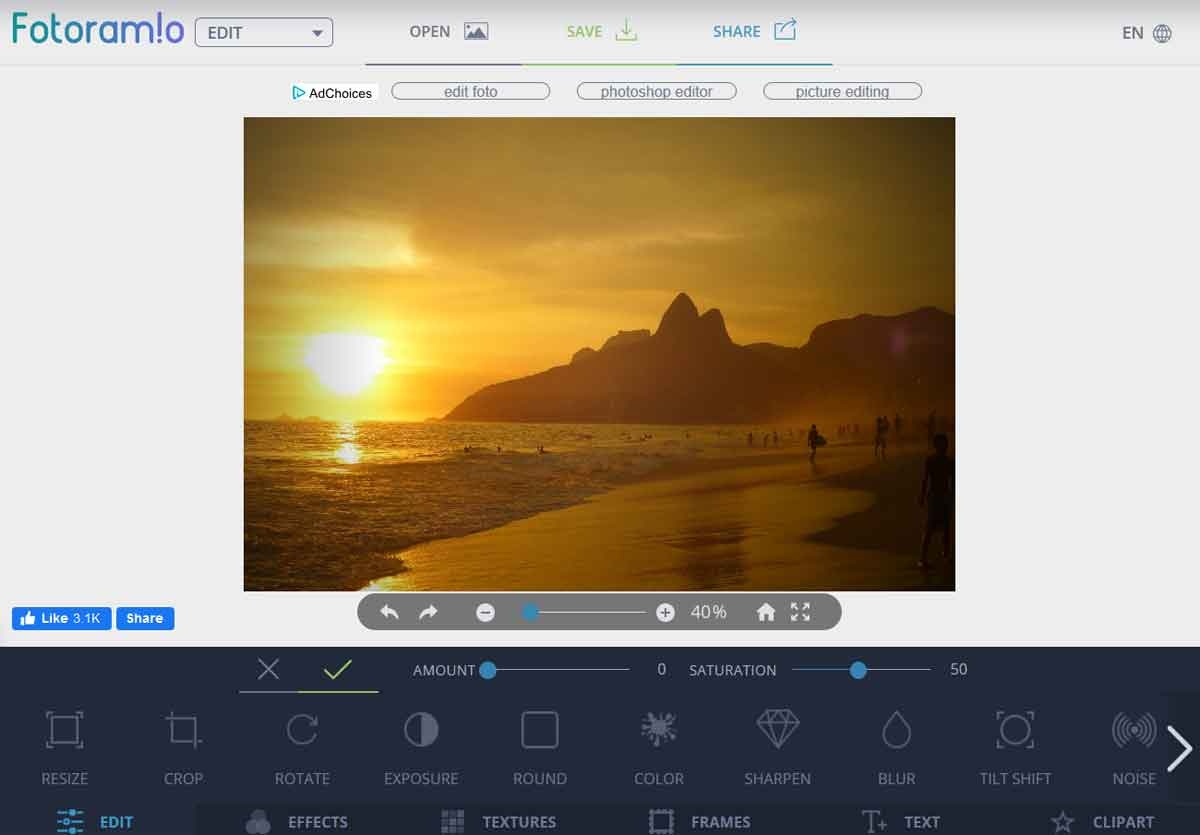This screenshot has width=1200, height=835.
Task: Open a photo with OPEN
Action: (448, 32)
